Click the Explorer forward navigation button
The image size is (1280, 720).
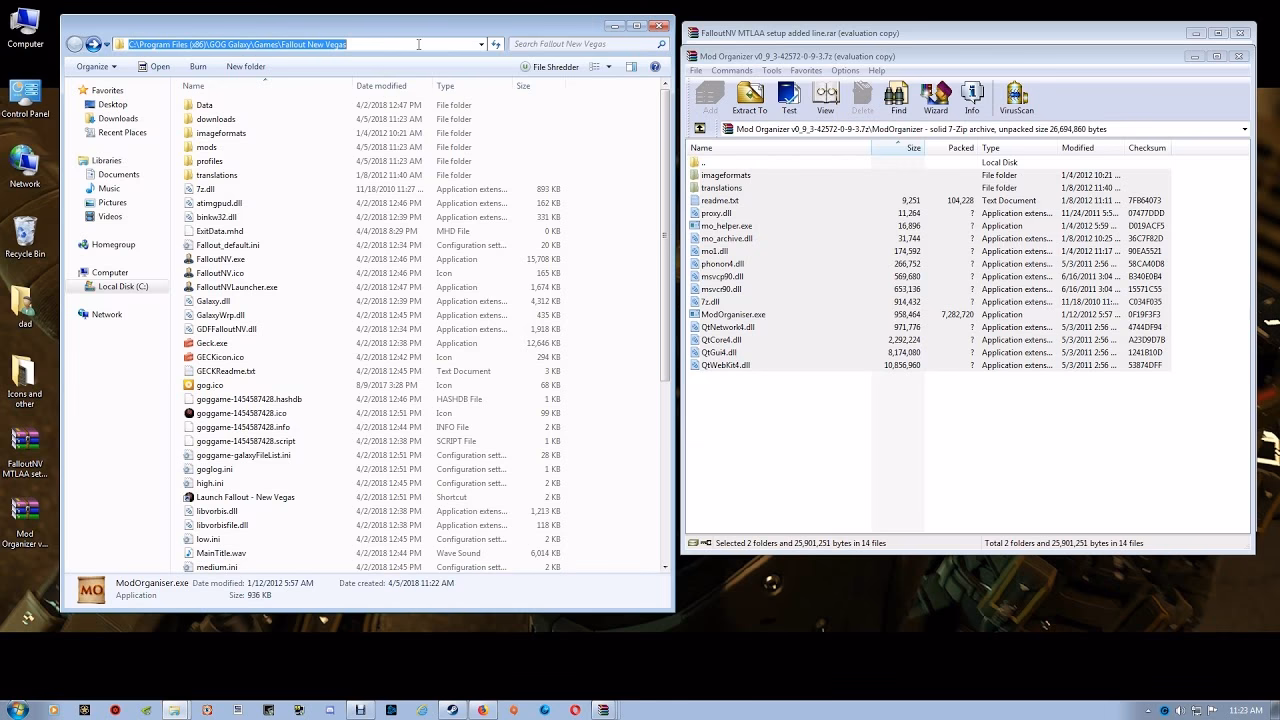[93, 44]
